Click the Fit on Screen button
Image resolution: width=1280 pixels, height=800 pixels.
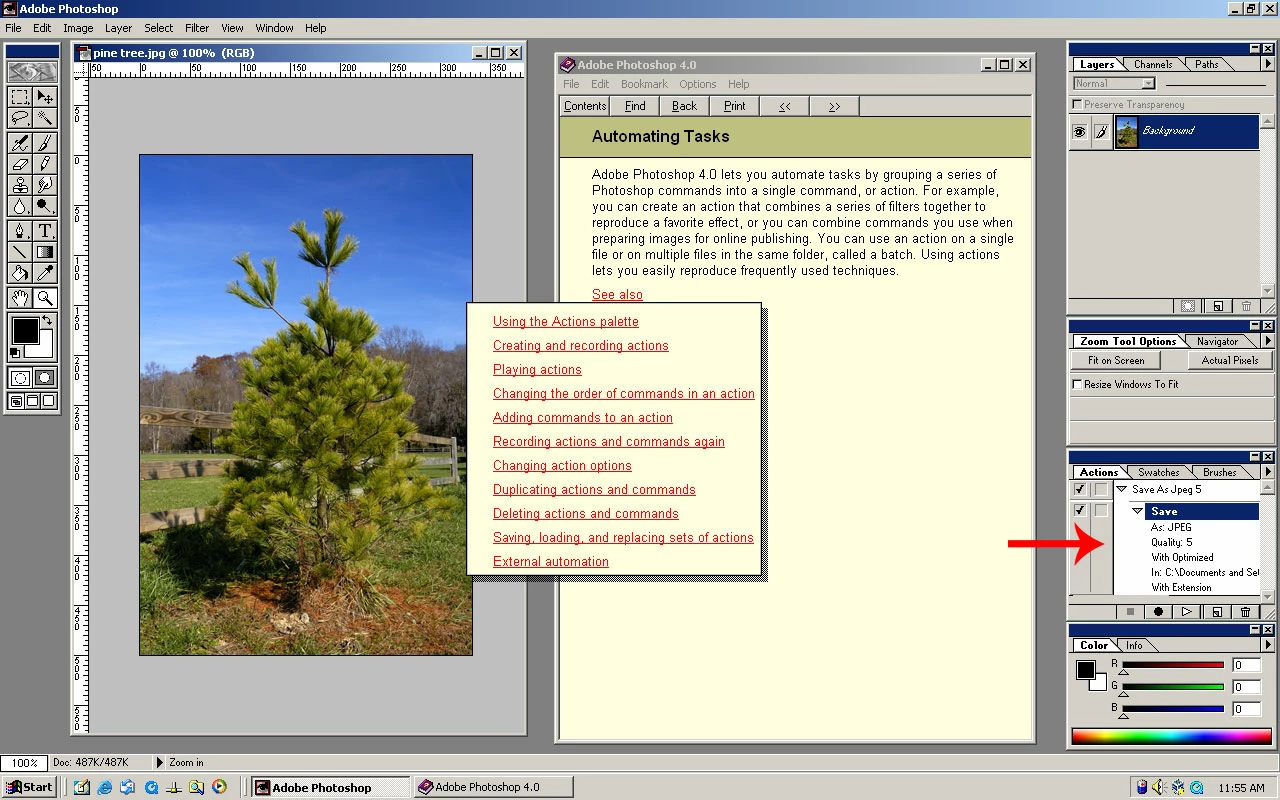1116,360
